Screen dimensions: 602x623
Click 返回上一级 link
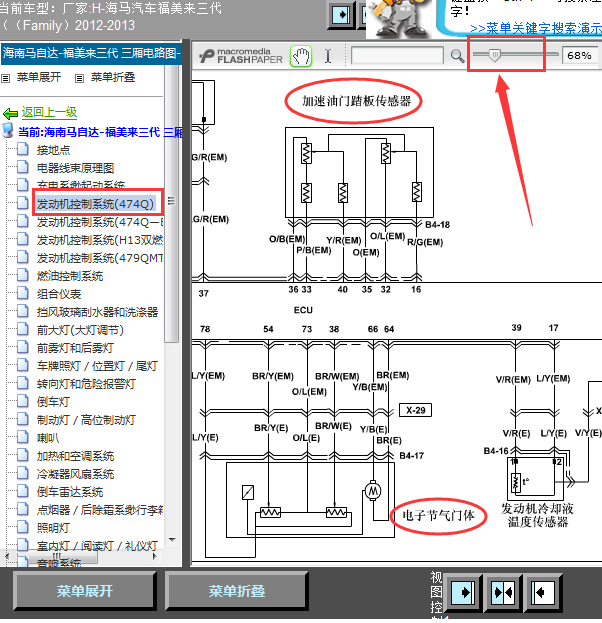pyautogui.click(x=49, y=112)
